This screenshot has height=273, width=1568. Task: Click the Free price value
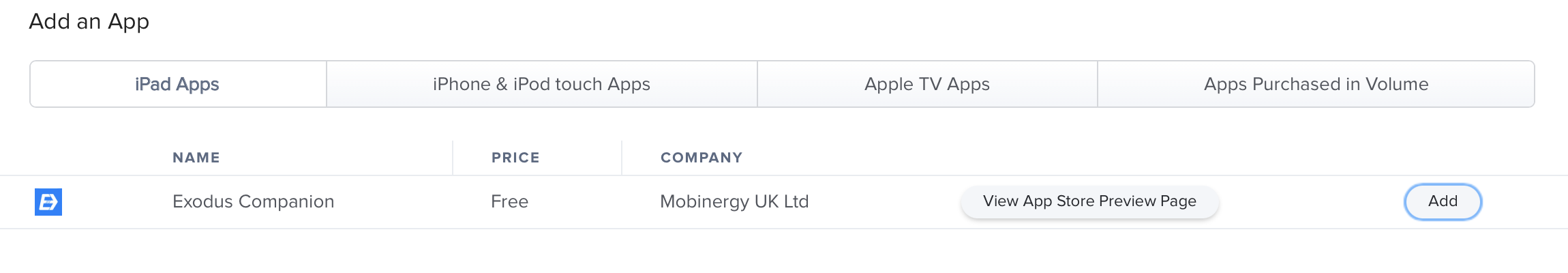510,201
